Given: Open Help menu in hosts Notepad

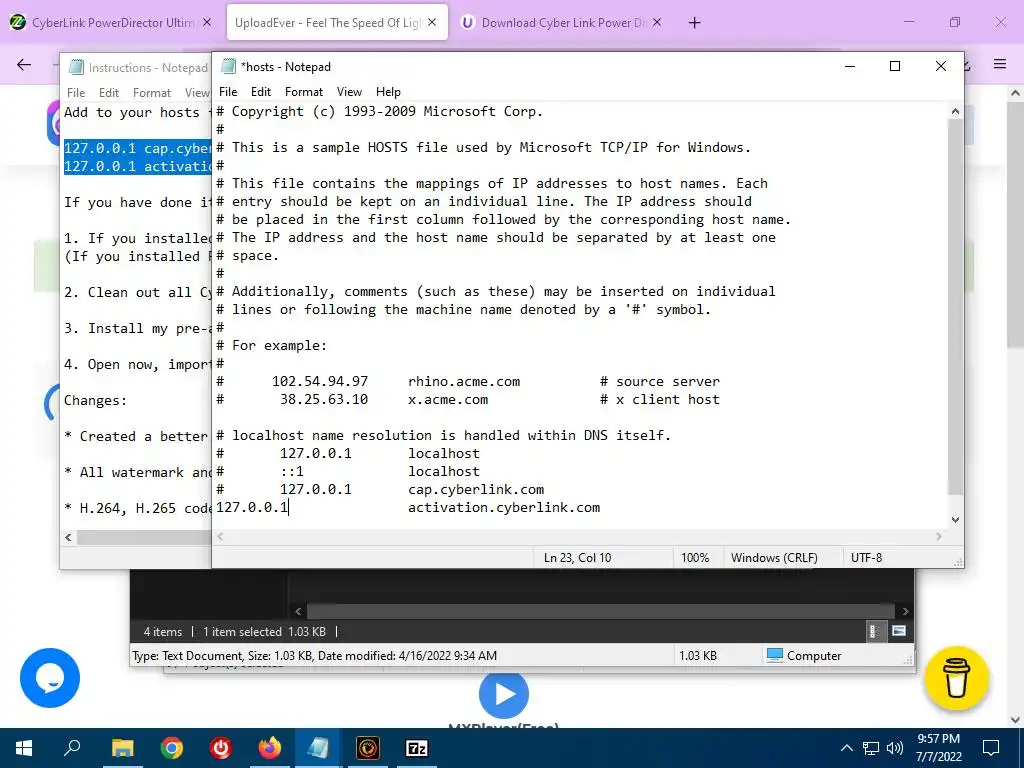Looking at the screenshot, I should (x=388, y=92).
